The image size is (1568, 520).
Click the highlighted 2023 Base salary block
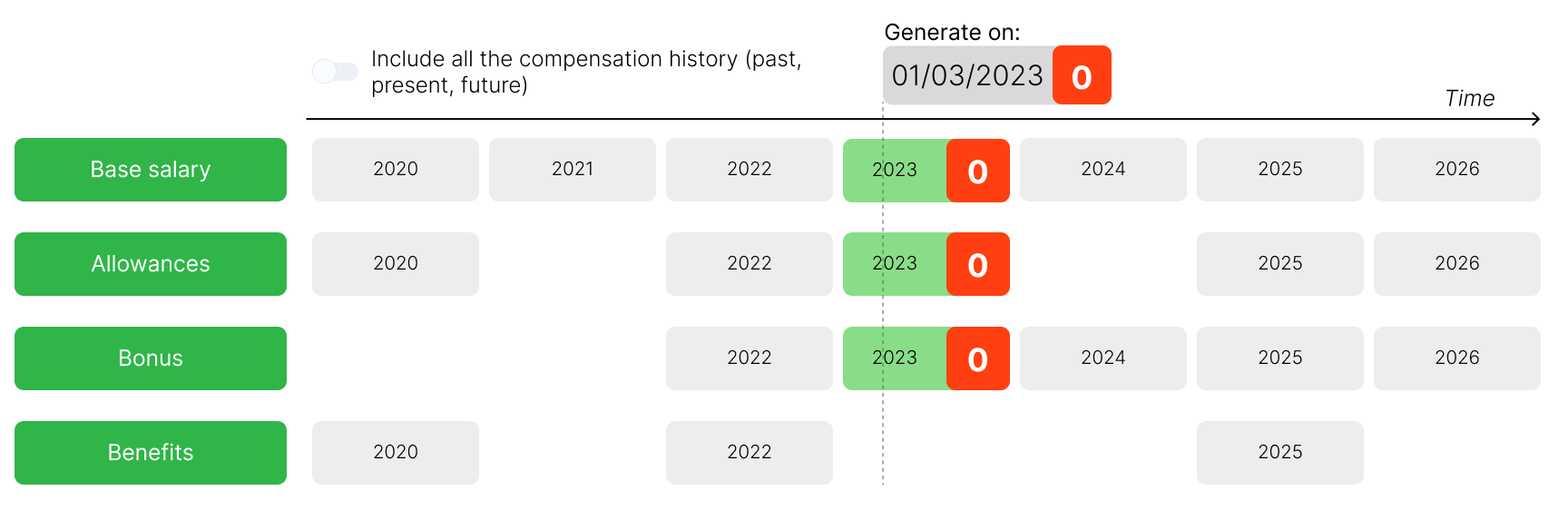894,170
